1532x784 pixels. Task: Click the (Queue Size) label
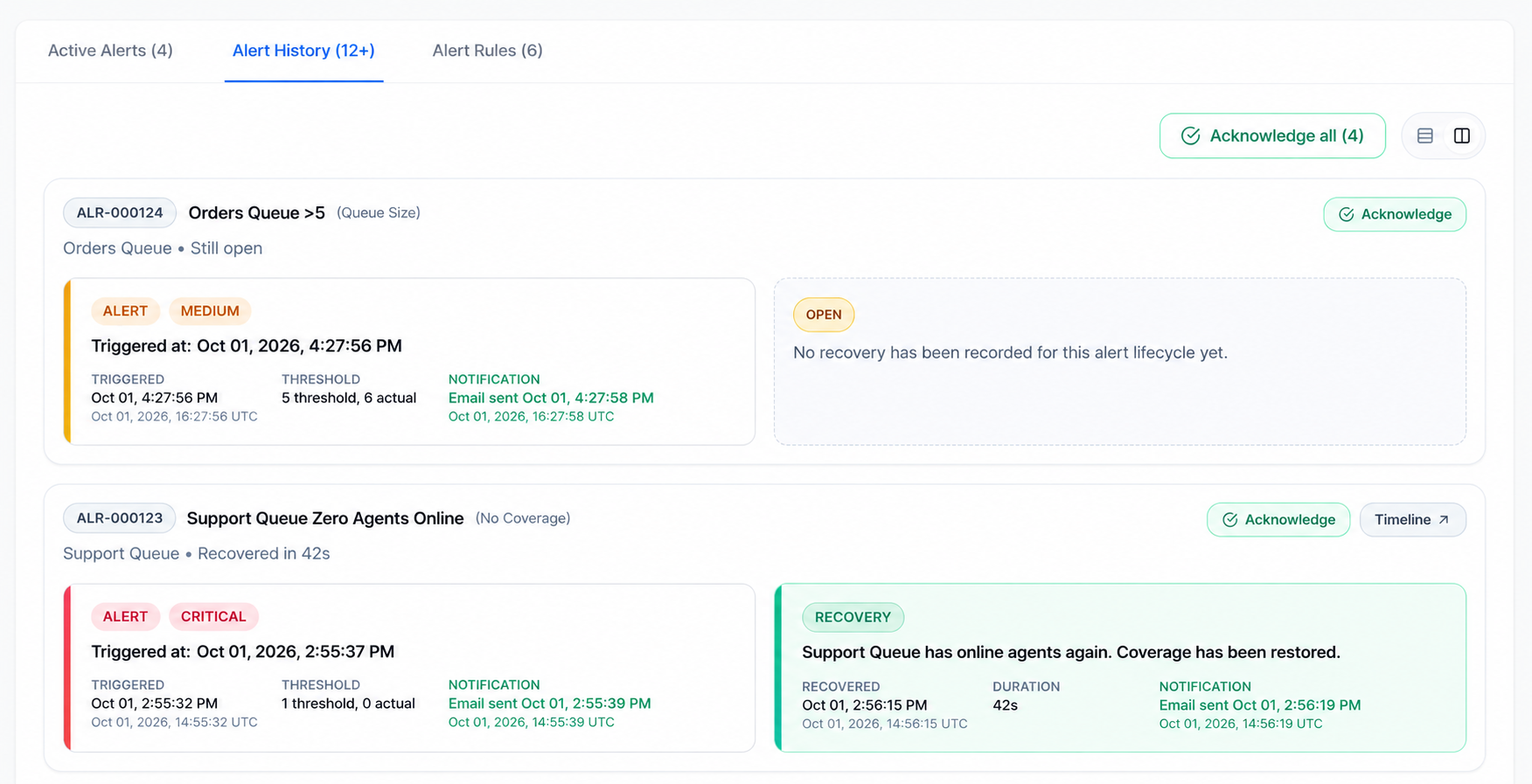pyautogui.click(x=379, y=212)
